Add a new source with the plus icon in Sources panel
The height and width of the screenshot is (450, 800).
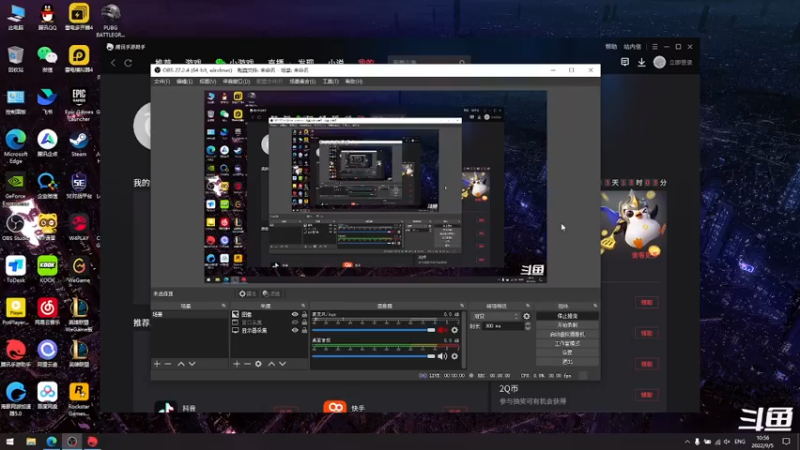click(236, 364)
